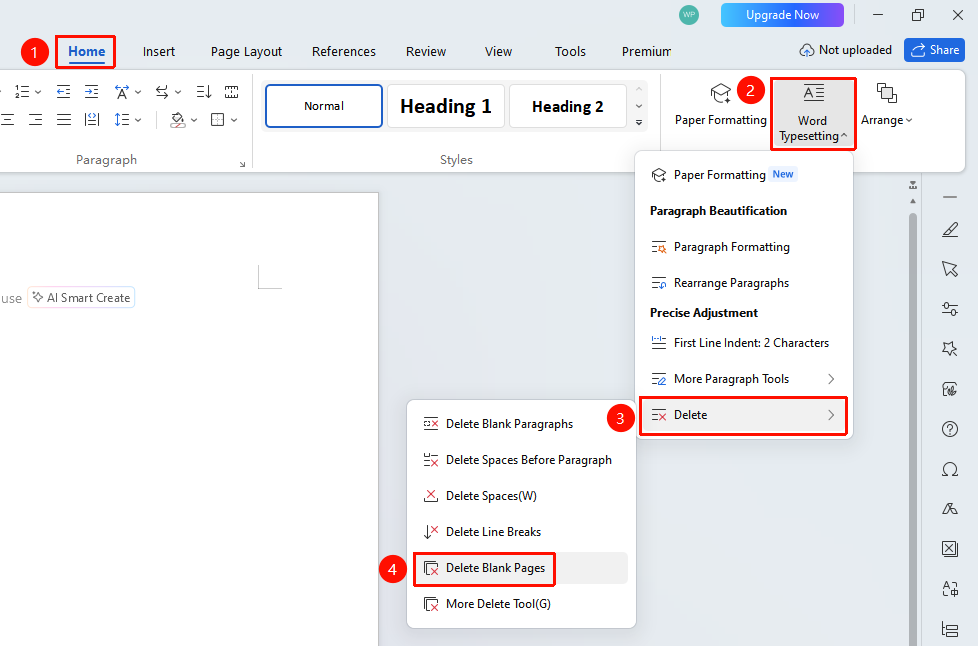
Task: Click the justify alignment icon
Action: point(64,120)
